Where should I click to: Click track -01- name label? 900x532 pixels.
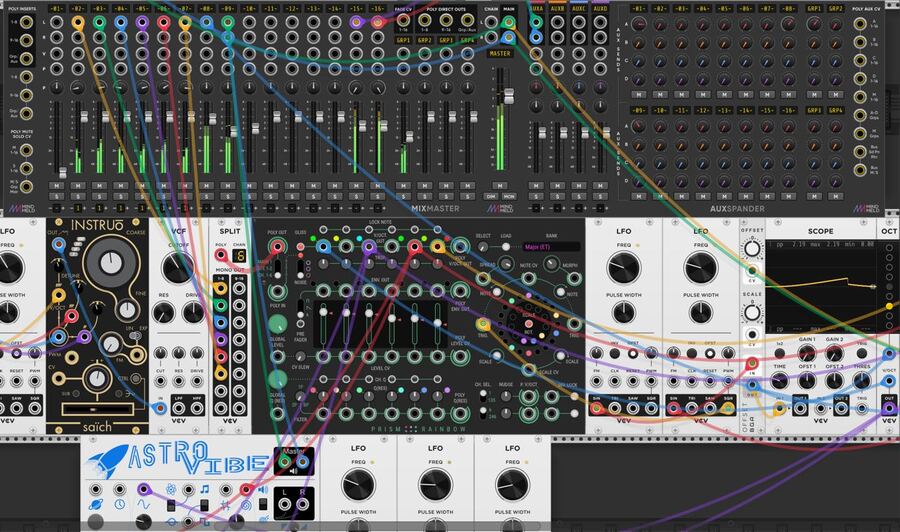pyautogui.click(x=56, y=9)
